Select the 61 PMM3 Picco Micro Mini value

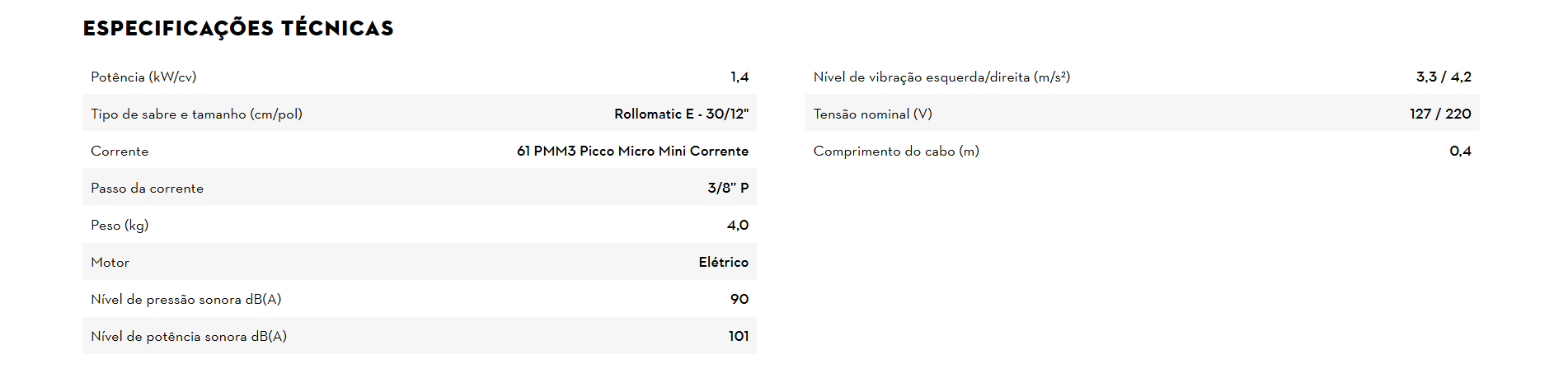[x=632, y=151]
